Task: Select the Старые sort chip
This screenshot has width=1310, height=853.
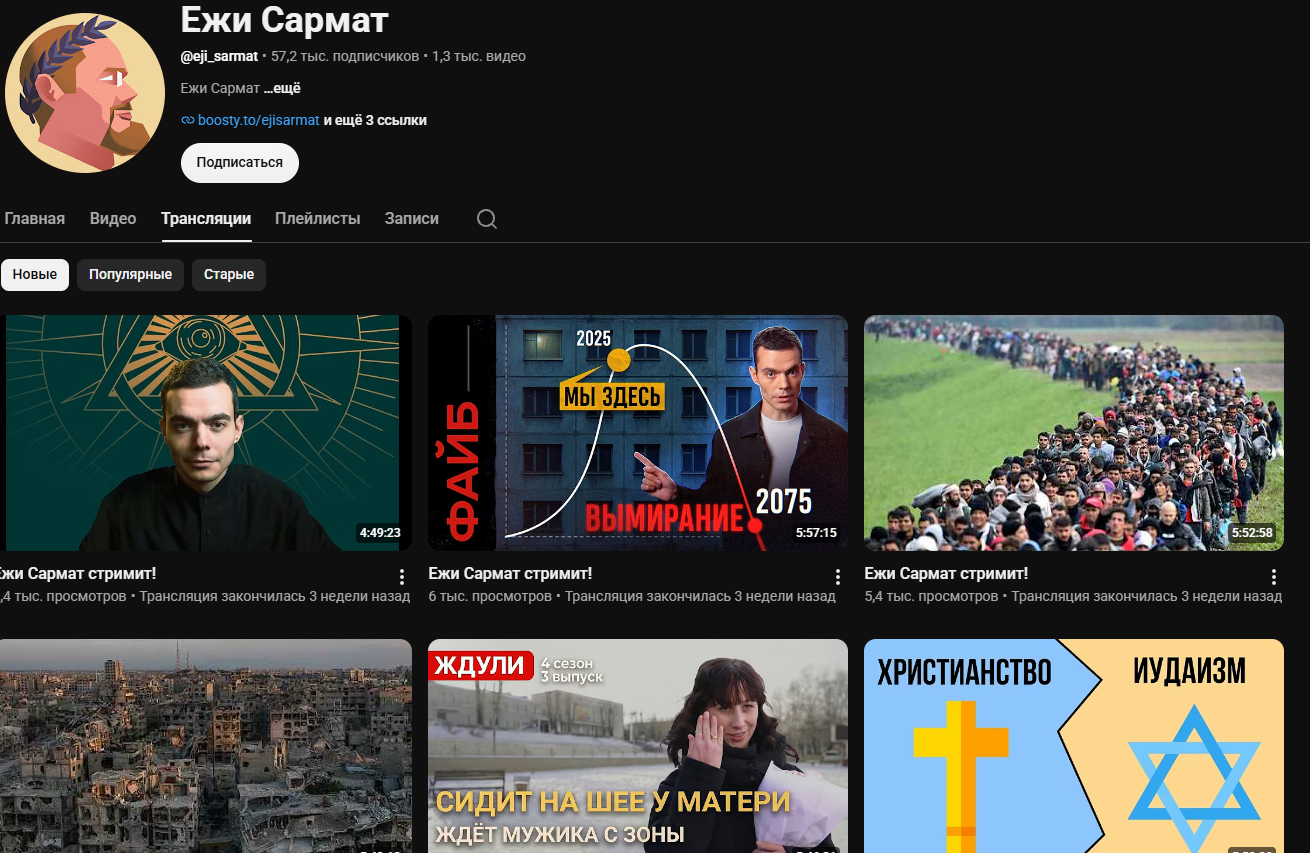Action: point(229,274)
